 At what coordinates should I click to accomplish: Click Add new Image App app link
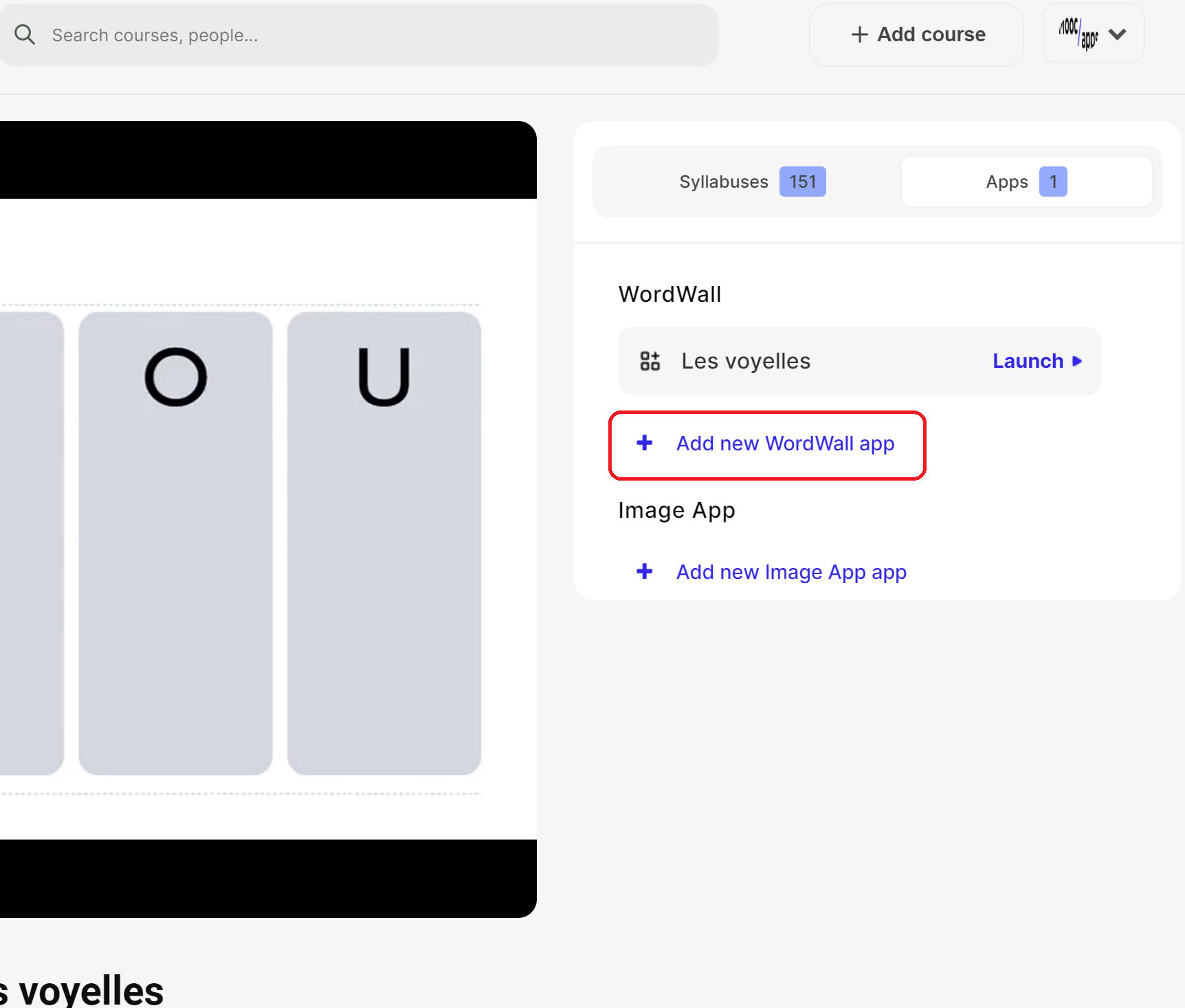coord(791,572)
